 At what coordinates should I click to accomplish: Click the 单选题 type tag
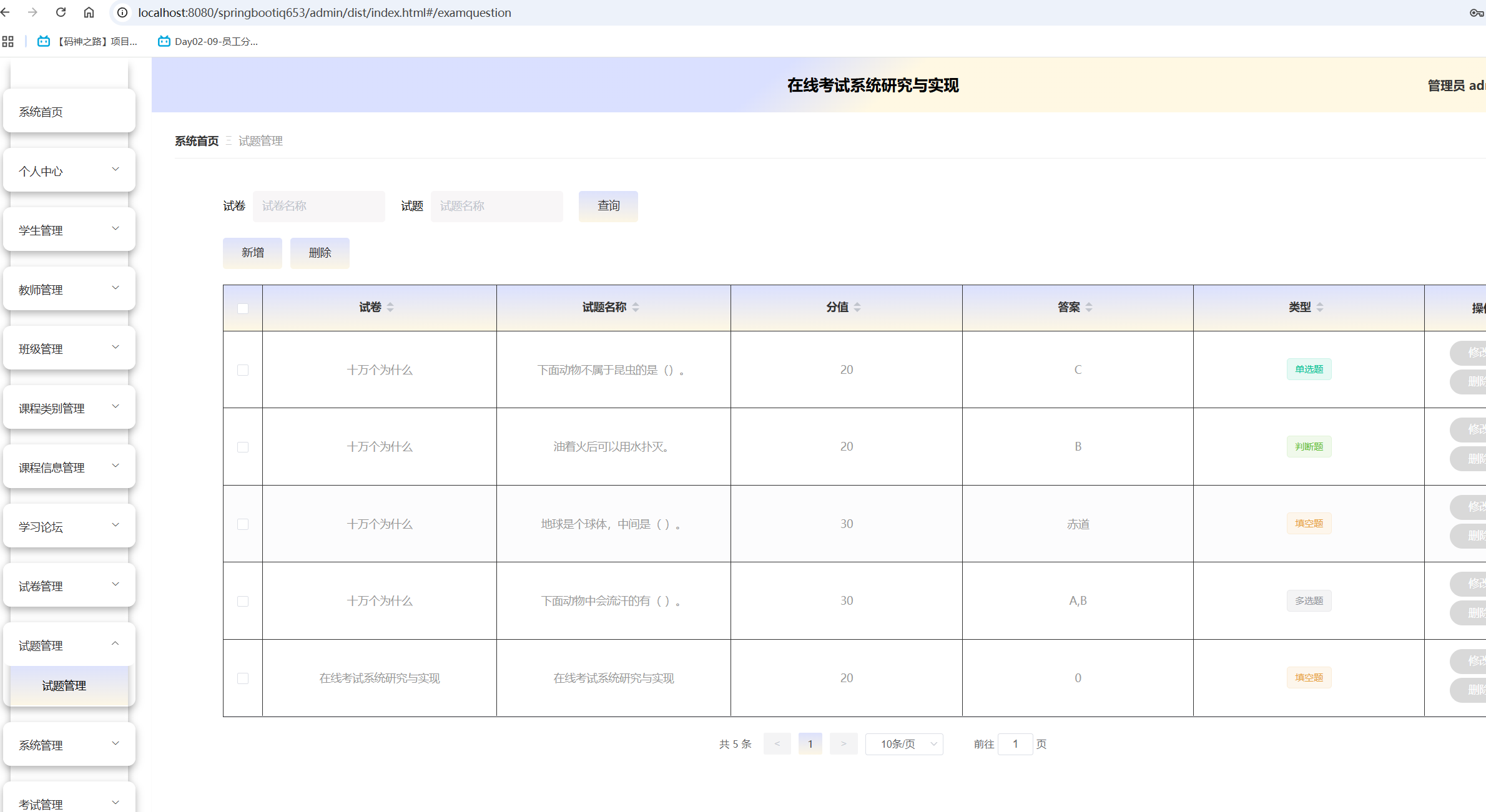coord(1309,369)
